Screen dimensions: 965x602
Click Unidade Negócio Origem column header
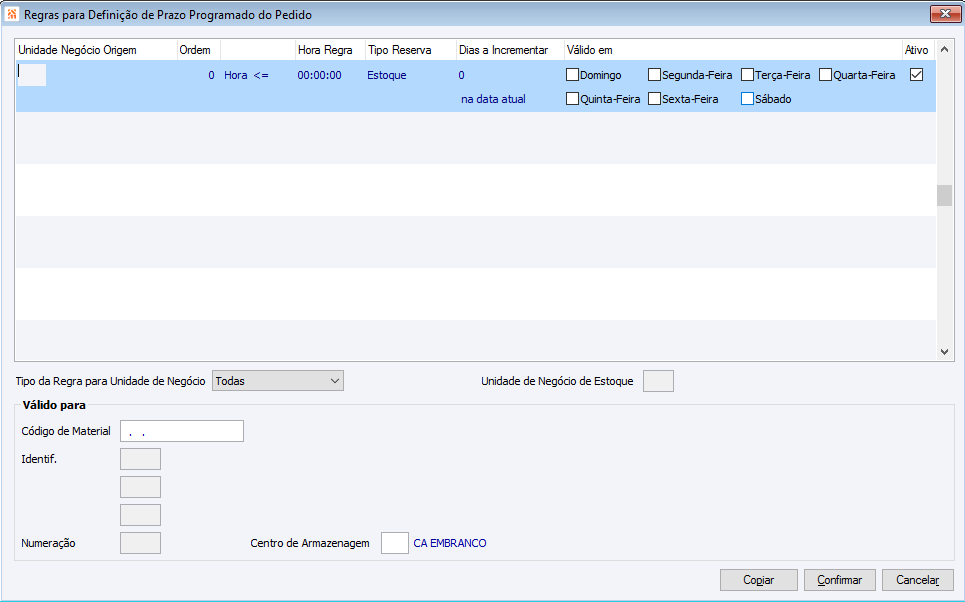pos(97,50)
